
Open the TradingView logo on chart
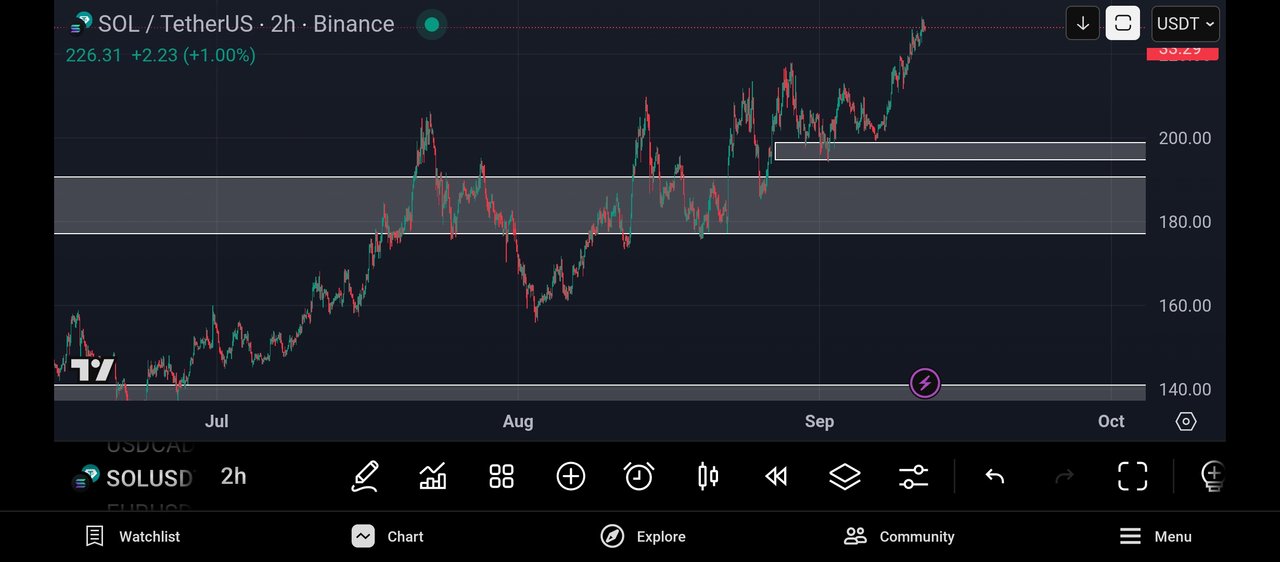click(92, 370)
